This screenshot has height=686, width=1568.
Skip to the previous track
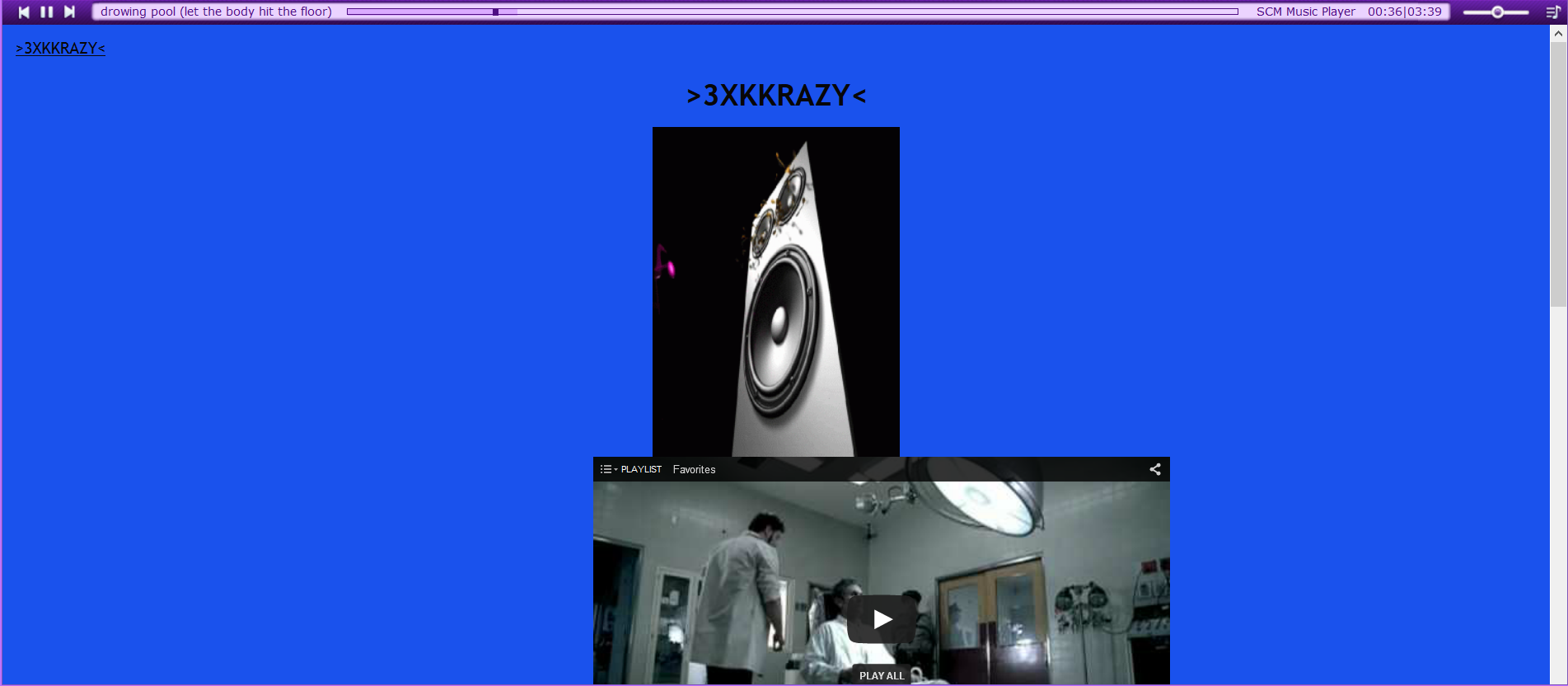[24, 12]
